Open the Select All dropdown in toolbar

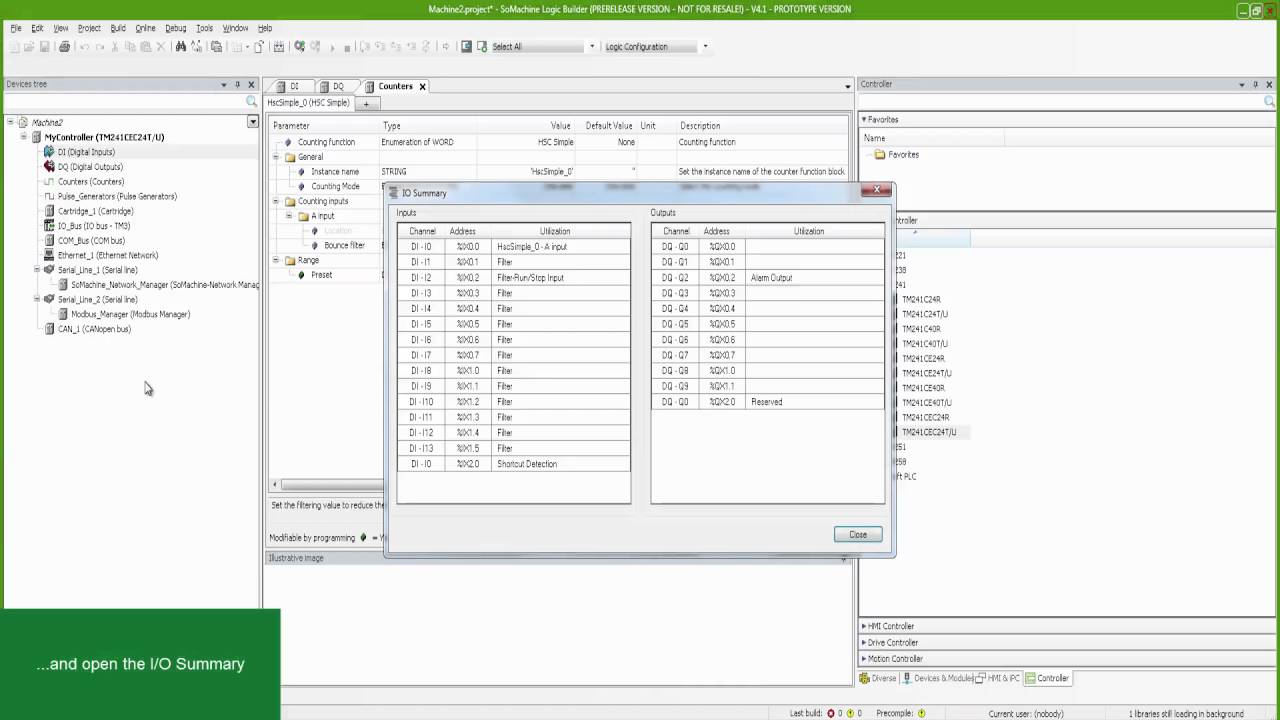(592, 47)
